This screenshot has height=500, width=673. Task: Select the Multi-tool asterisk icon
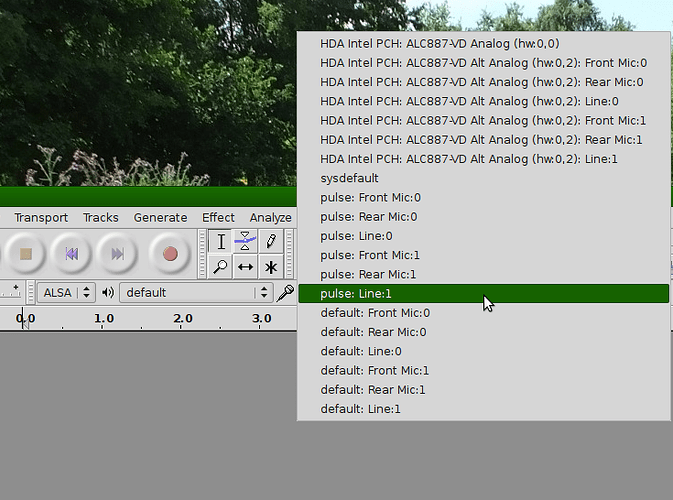(270, 267)
